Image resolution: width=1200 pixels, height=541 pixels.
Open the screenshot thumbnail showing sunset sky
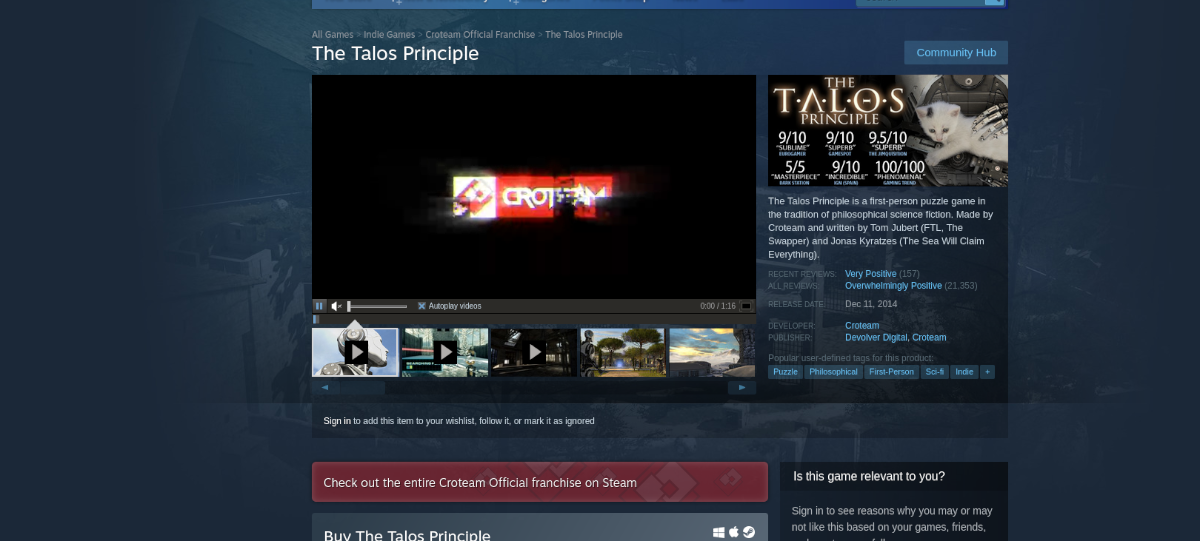point(712,352)
